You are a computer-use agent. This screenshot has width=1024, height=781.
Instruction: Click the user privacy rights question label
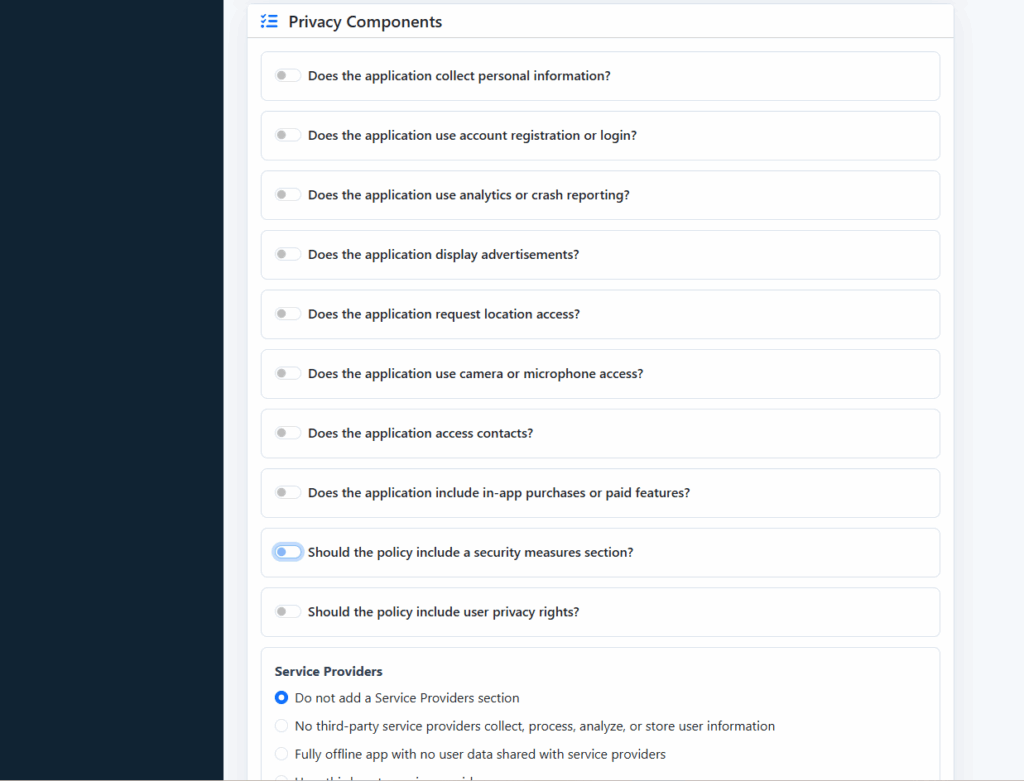point(443,612)
